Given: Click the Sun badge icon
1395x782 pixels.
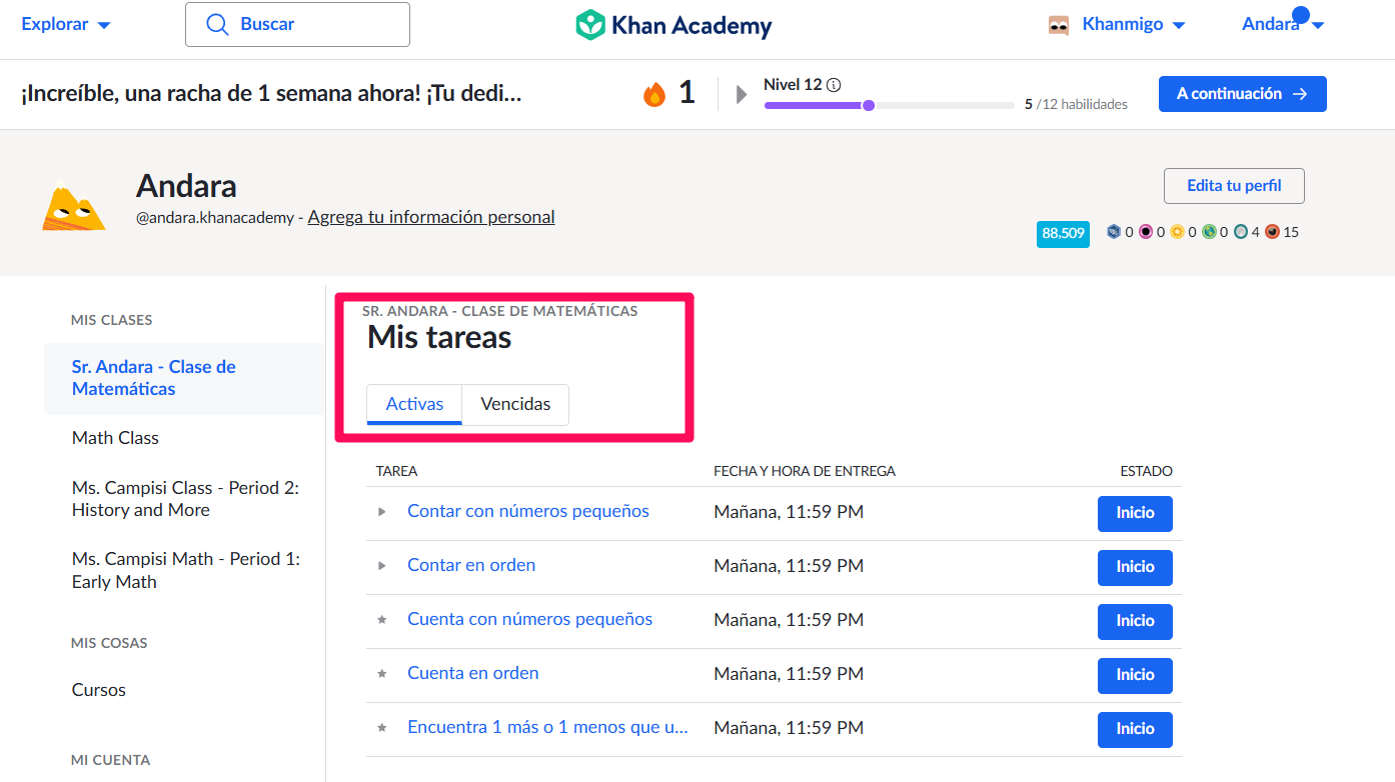Looking at the screenshot, I should (x=1177, y=232).
